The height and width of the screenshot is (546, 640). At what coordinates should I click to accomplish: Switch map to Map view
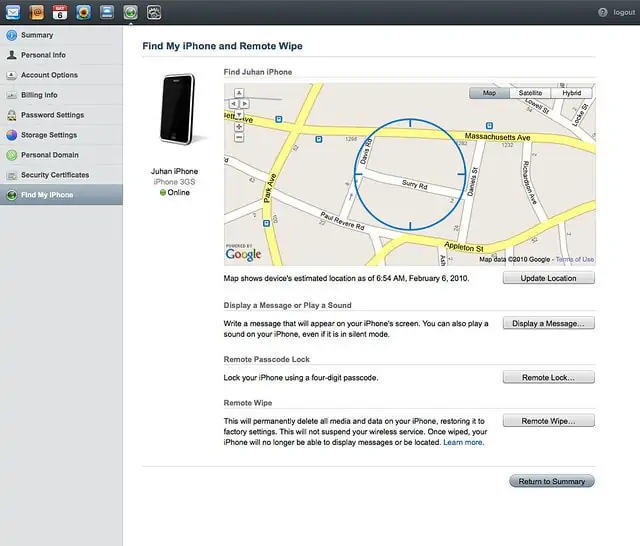coord(489,93)
